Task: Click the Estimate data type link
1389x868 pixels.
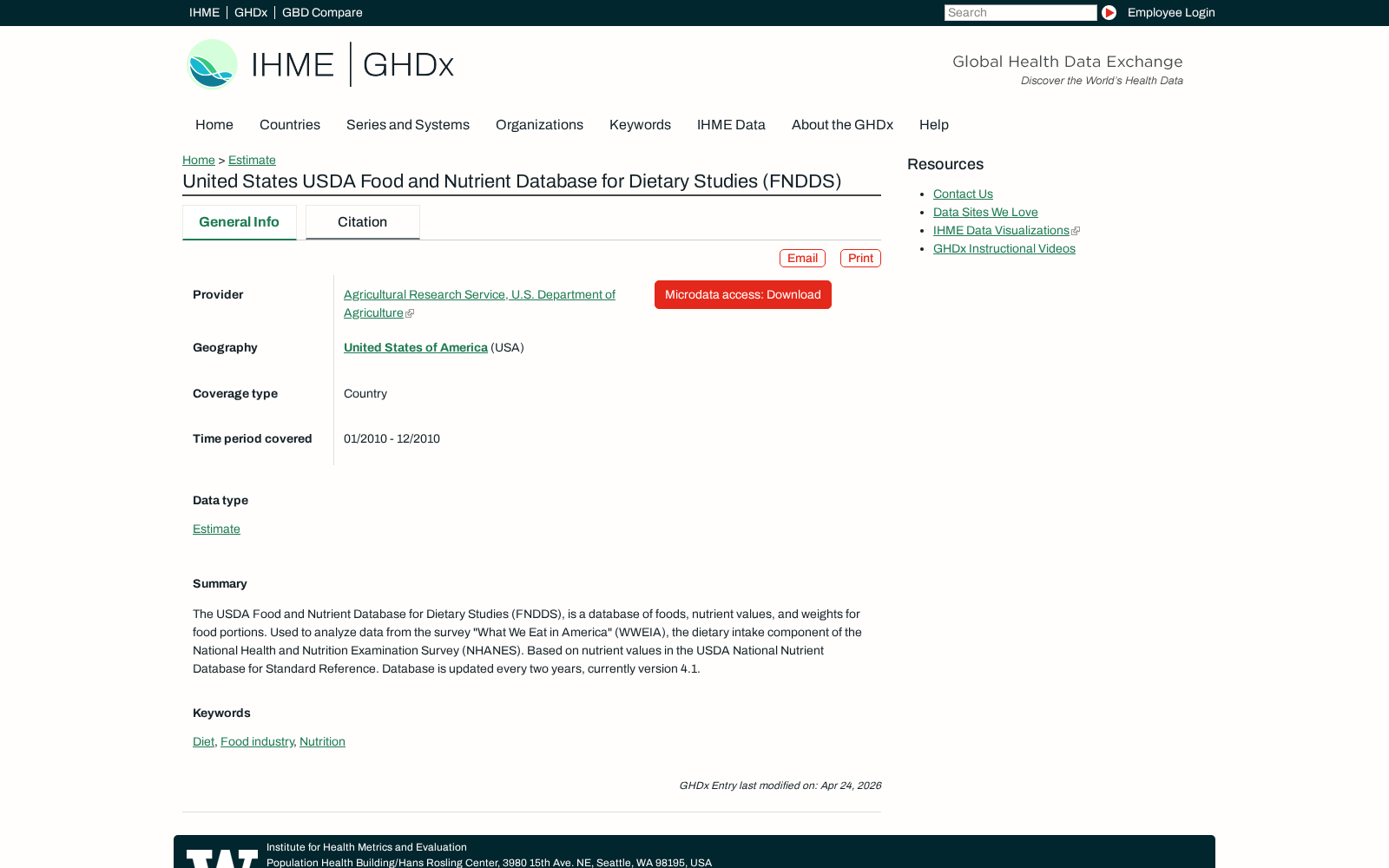Action: 216,529
